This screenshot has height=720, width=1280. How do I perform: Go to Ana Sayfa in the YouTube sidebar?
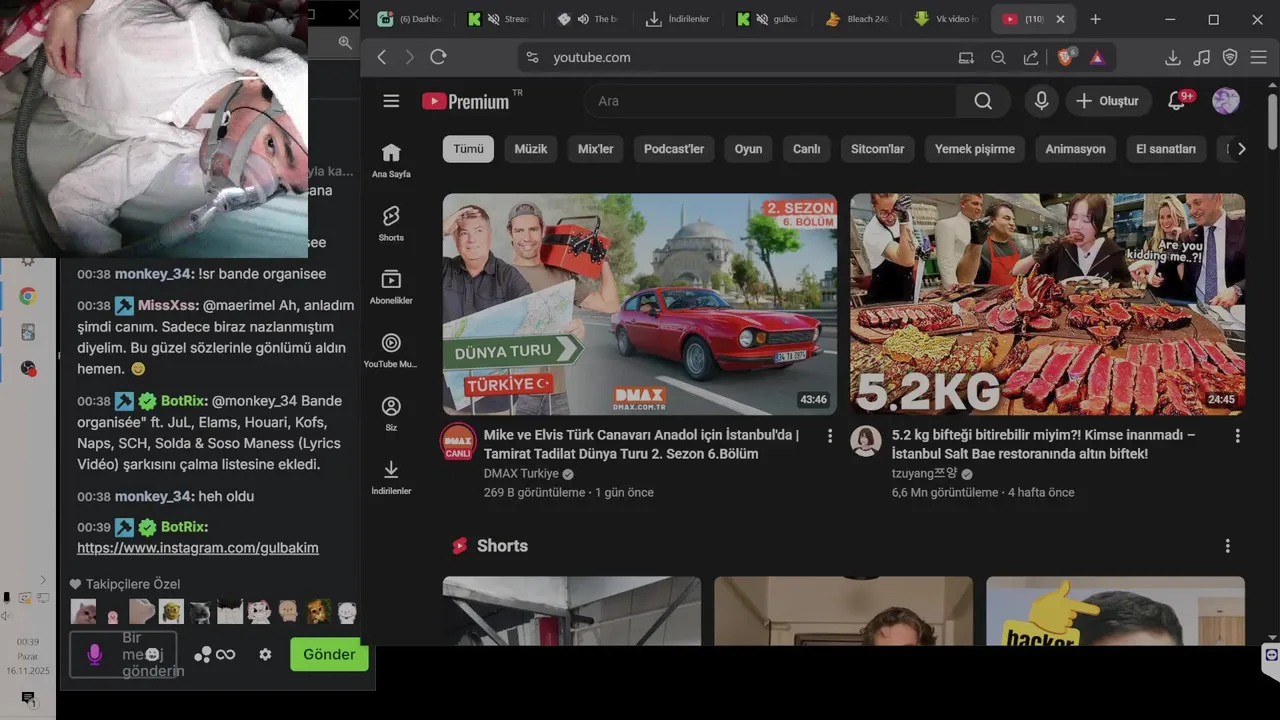pos(391,160)
